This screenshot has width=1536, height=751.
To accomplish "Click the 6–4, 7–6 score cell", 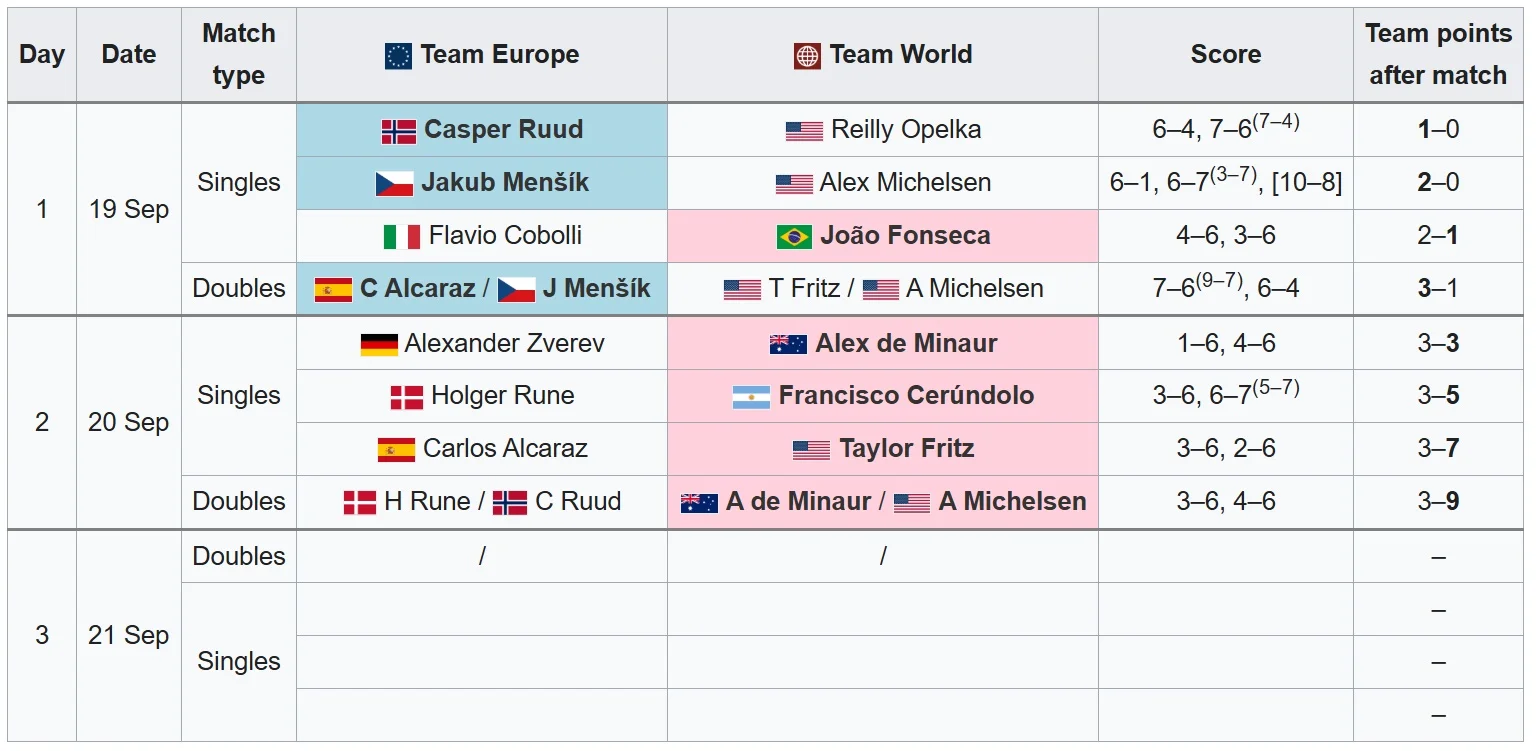I will coord(1225,130).
